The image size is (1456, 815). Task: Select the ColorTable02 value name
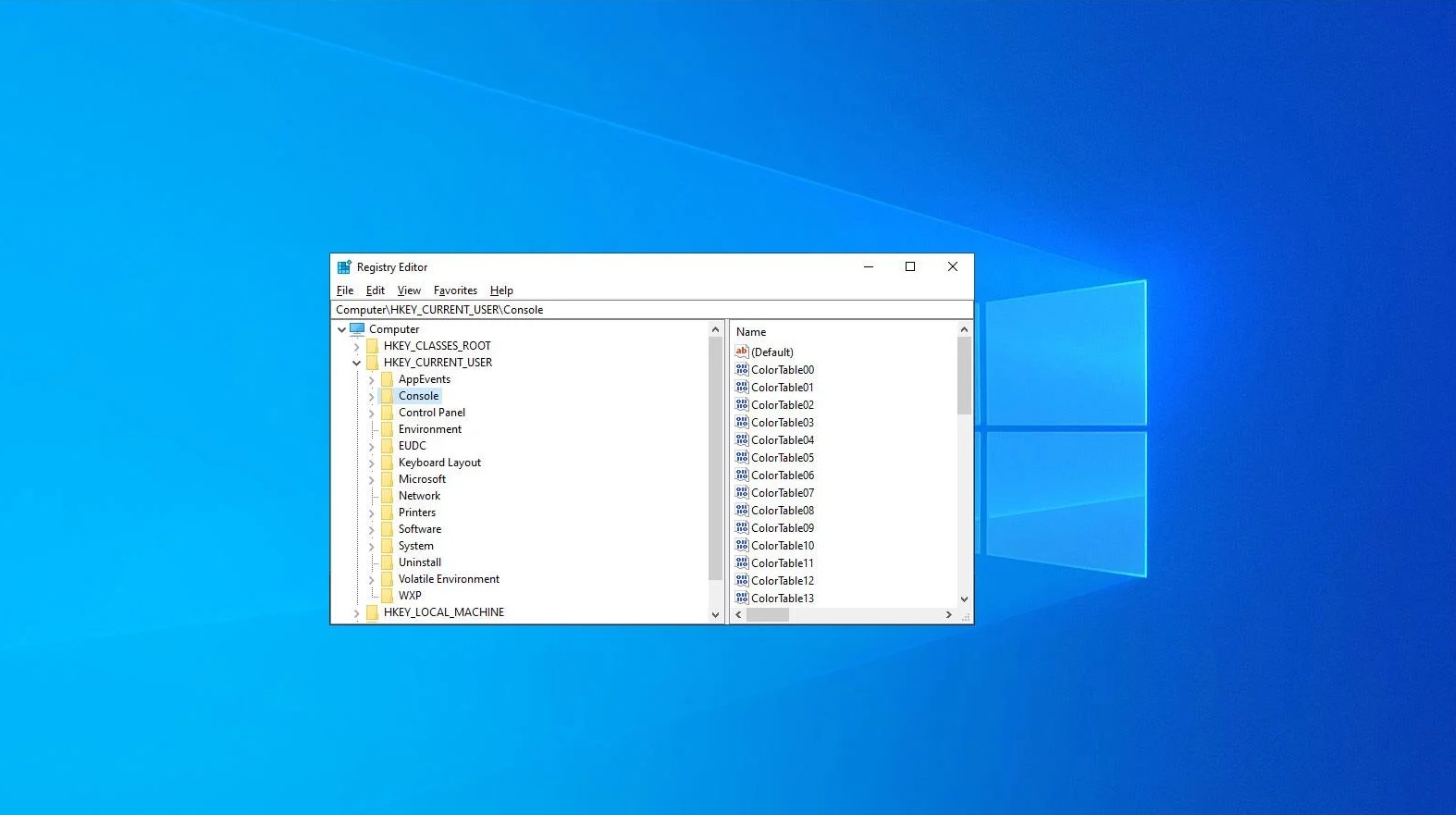pos(783,405)
